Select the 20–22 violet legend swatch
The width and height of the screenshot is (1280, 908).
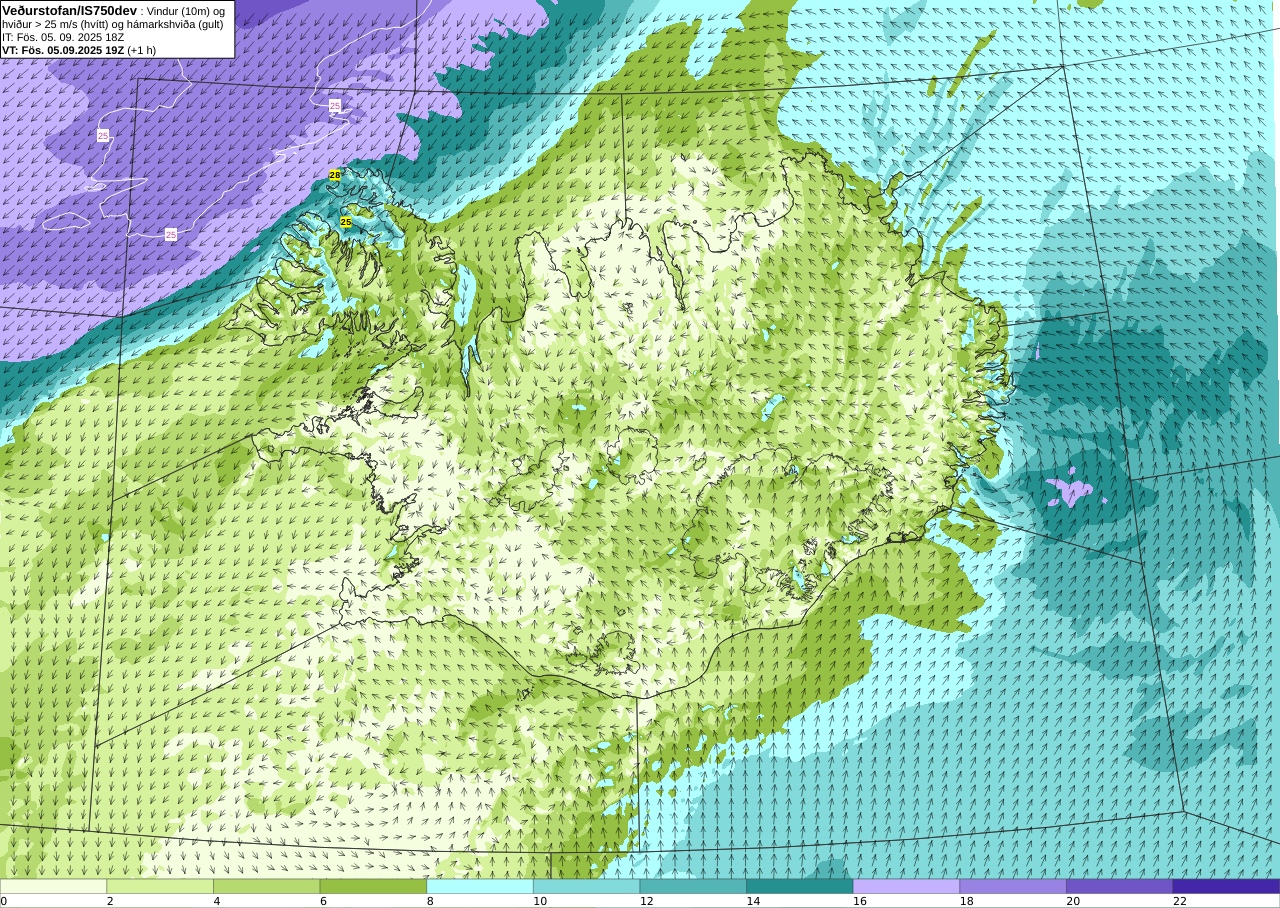coord(1120,886)
